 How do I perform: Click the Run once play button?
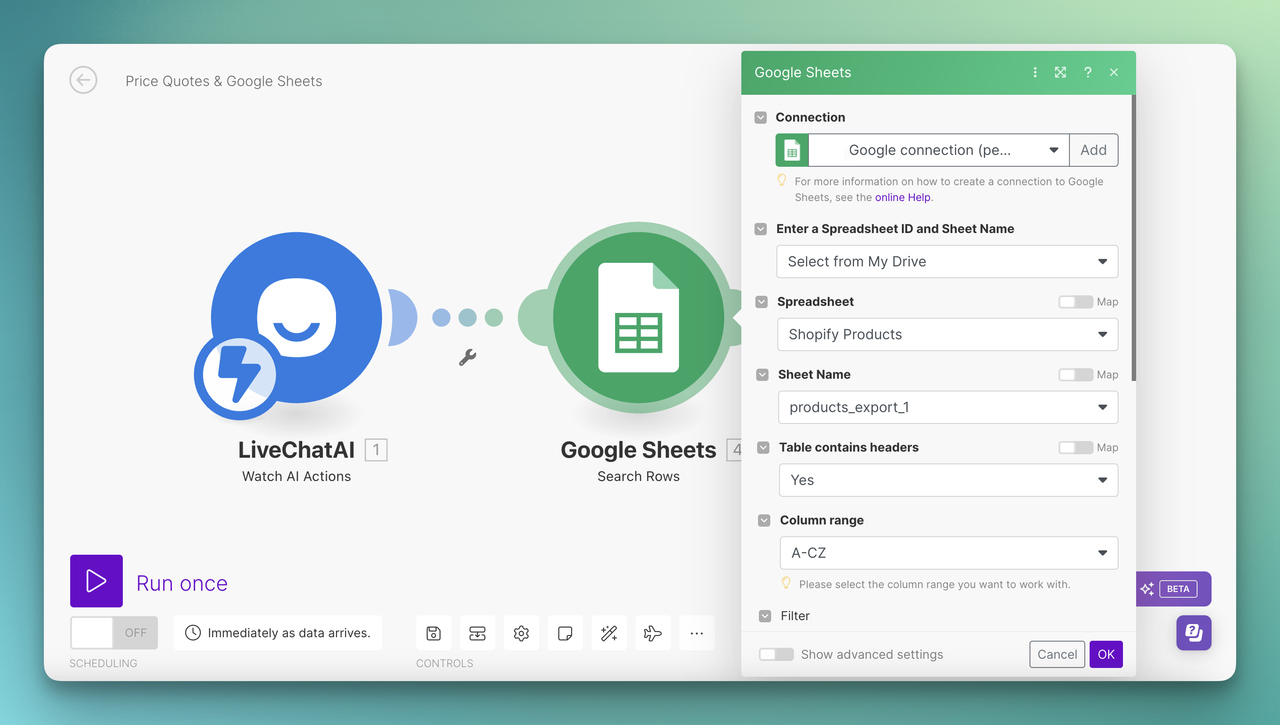point(96,581)
